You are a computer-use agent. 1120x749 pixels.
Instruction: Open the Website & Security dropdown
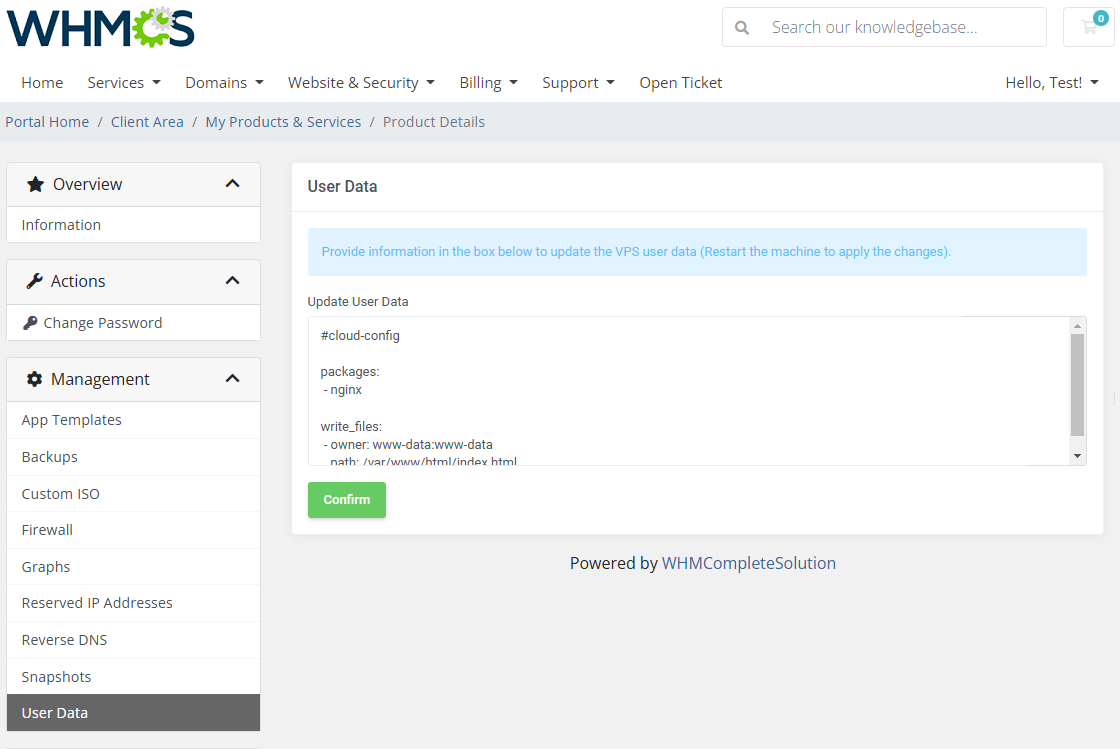click(361, 83)
